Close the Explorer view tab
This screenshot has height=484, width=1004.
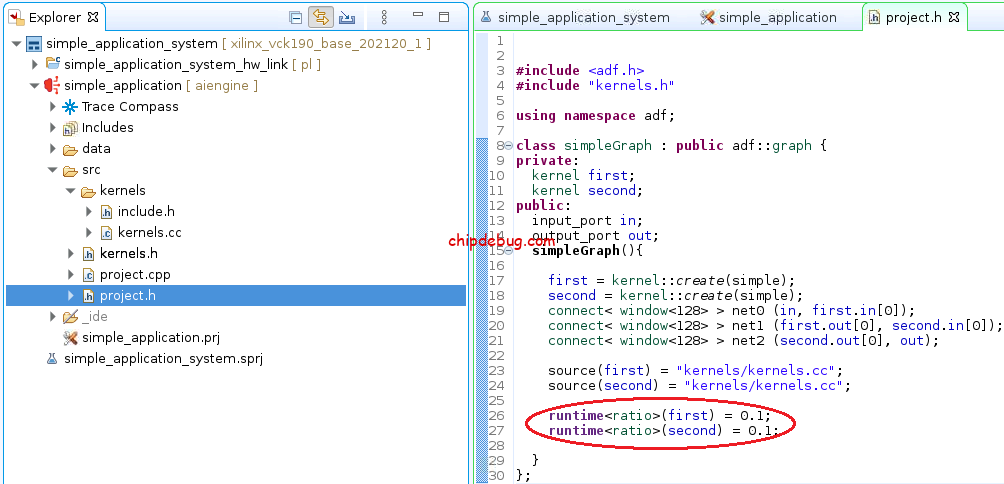(x=93, y=17)
